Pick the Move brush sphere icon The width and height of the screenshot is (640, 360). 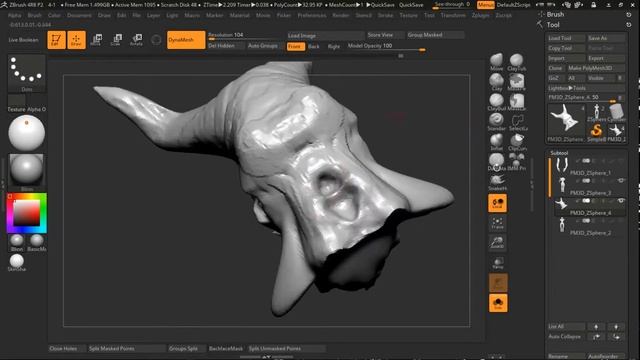(x=497, y=62)
